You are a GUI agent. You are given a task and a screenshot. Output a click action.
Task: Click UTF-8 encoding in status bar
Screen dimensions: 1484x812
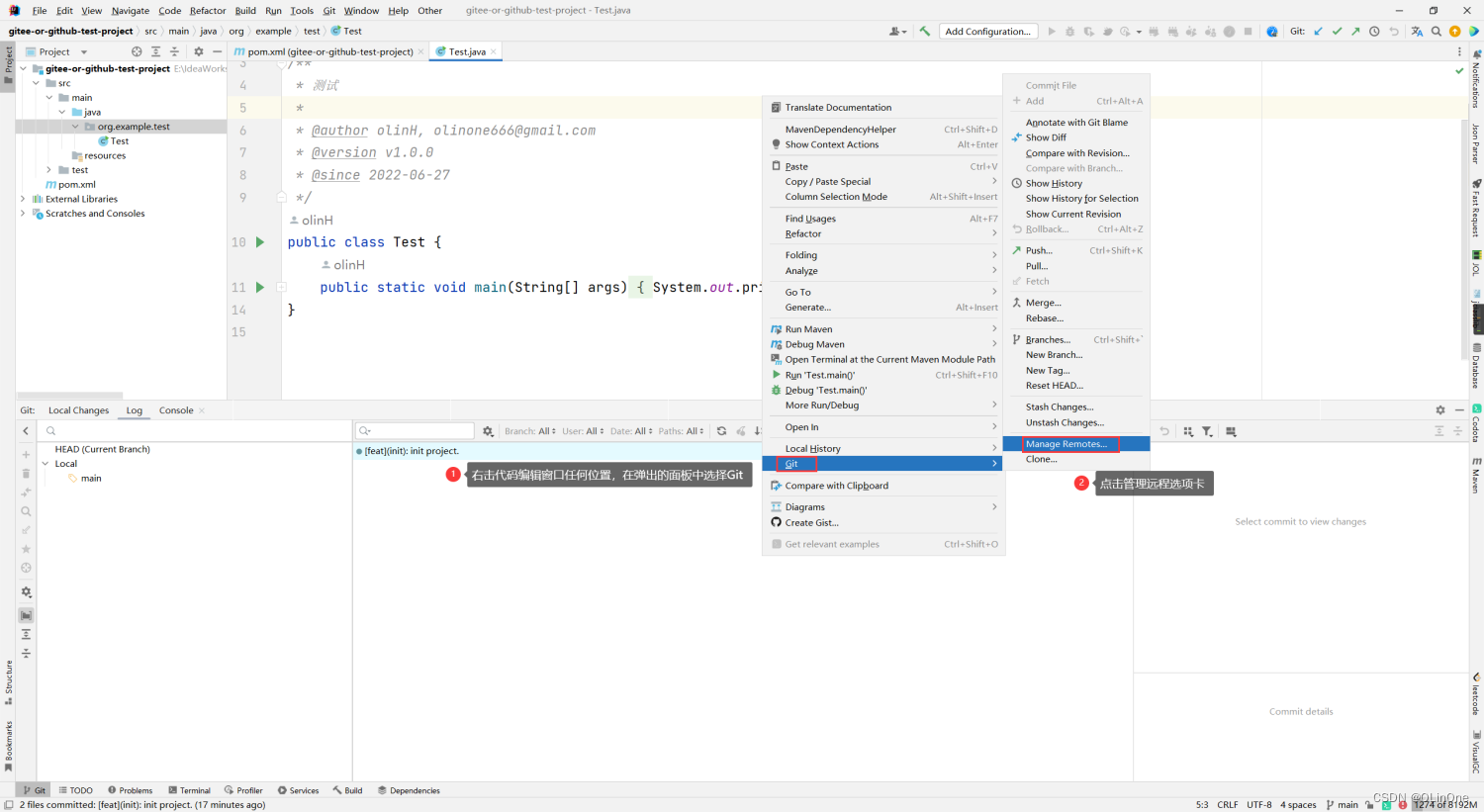coord(1259,805)
